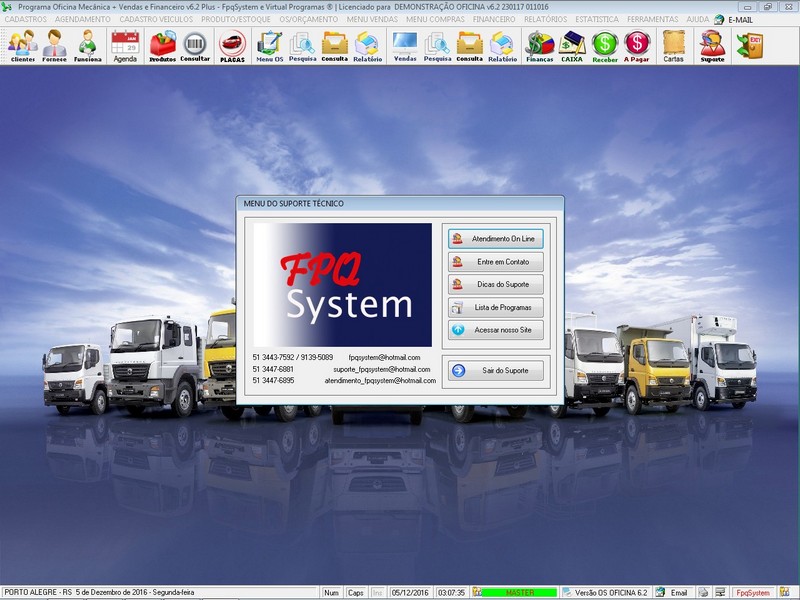Click the suporte_fpqsystem@hotmail.com address
Viewport: 800px width, 600px height.
click(382, 369)
